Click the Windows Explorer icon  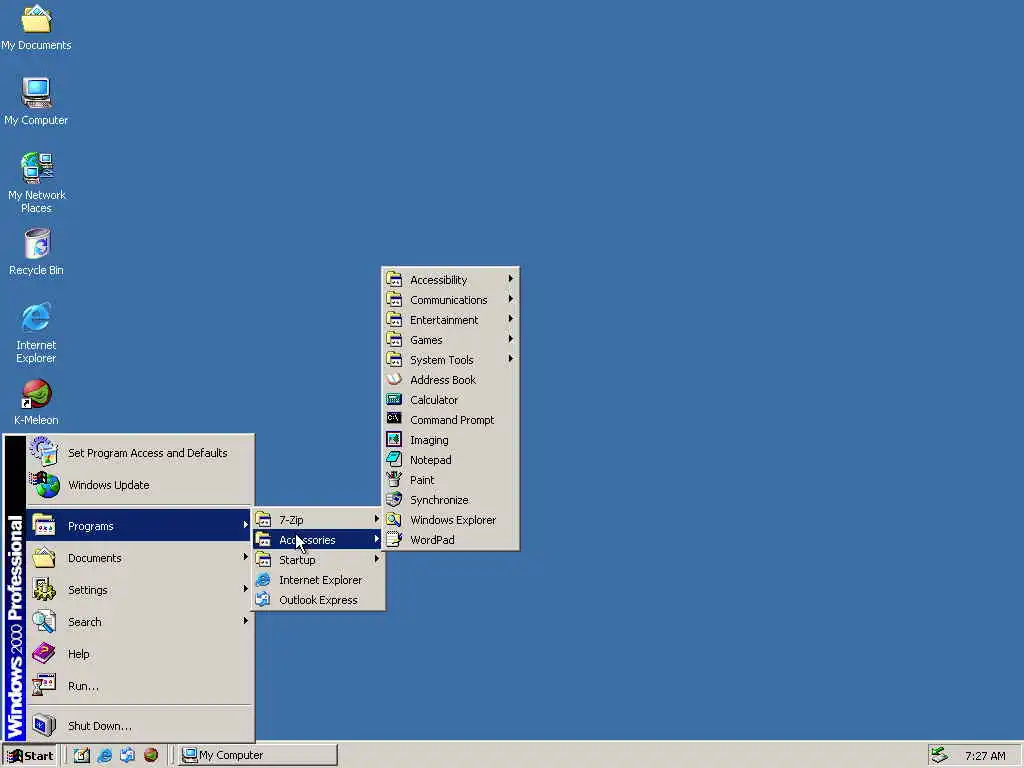click(394, 519)
